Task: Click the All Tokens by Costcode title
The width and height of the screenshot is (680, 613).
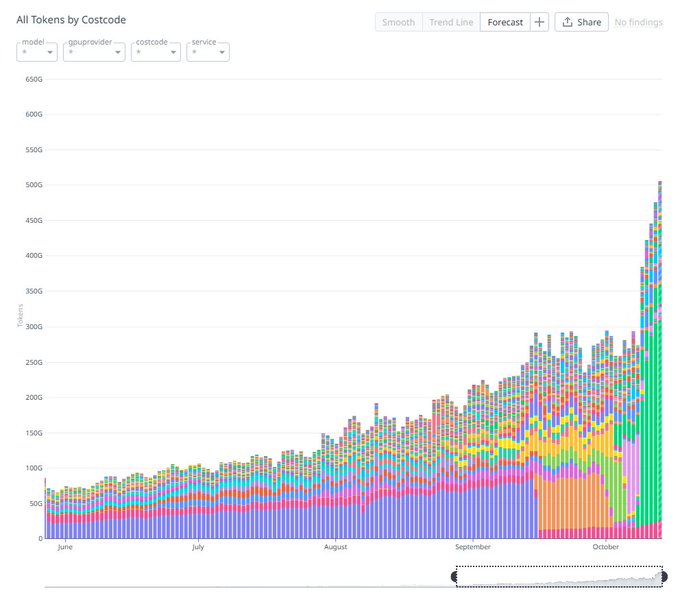Action: click(x=71, y=20)
